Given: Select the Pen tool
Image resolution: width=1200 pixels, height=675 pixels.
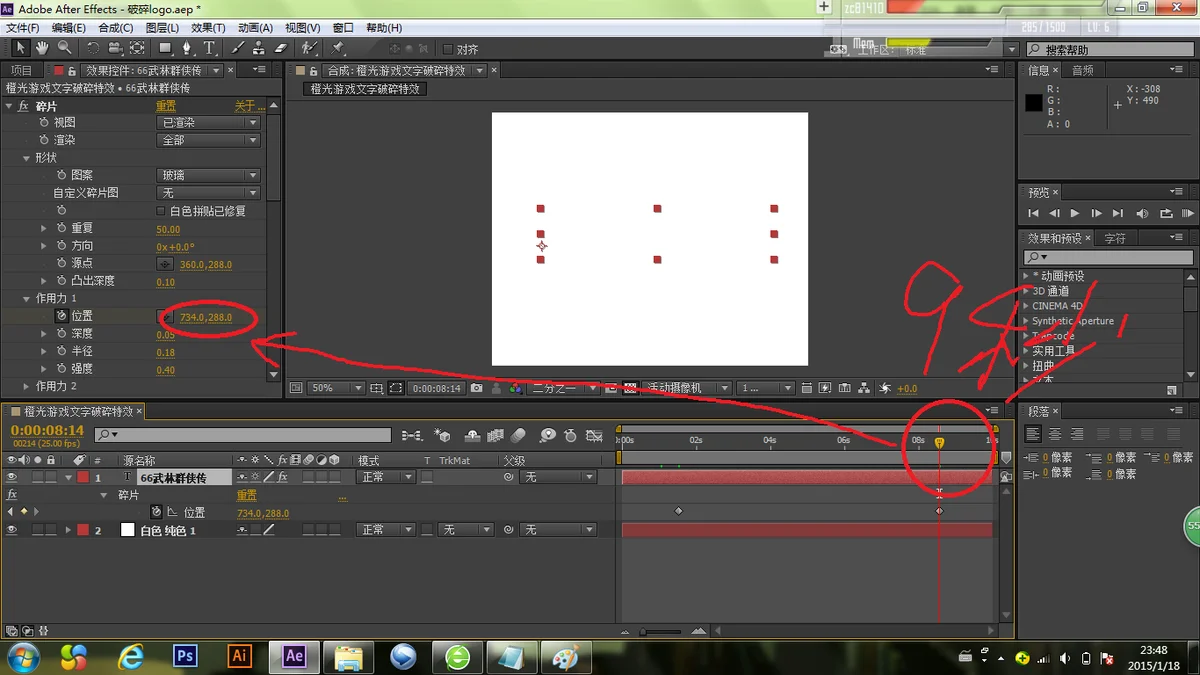Looking at the screenshot, I should point(188,48).
